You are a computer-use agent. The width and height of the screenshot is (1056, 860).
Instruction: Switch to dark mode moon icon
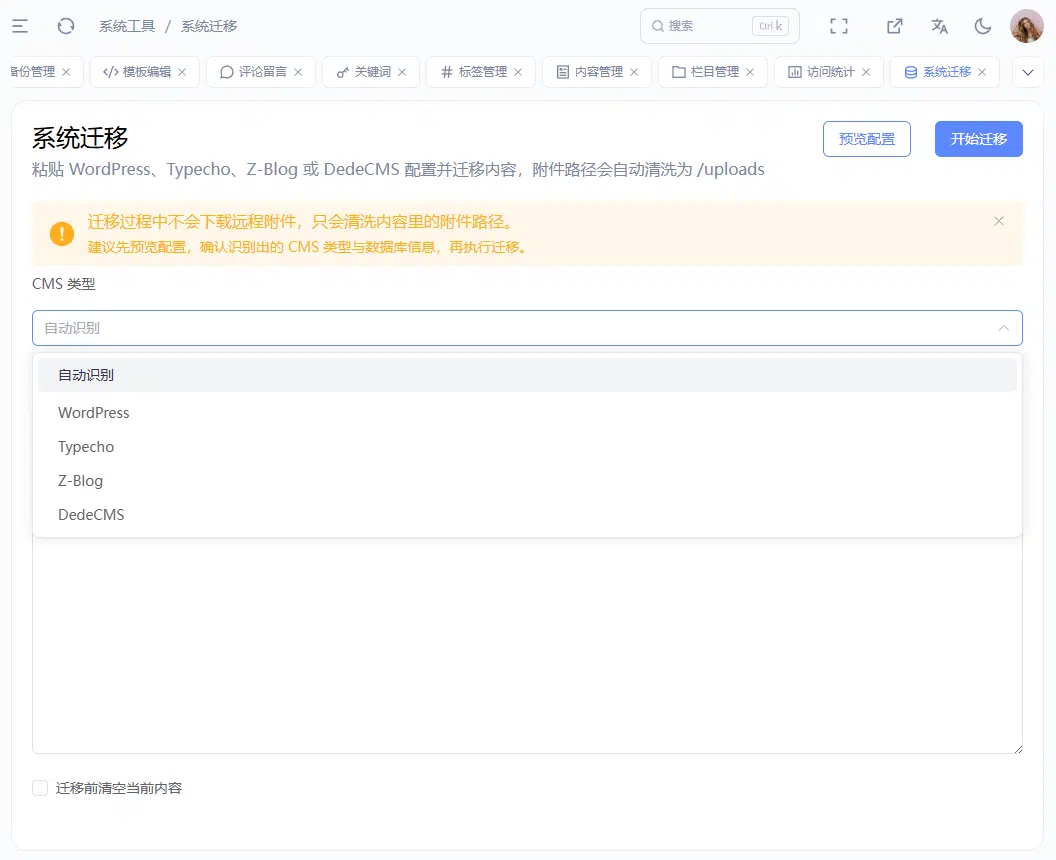point(983,26)
